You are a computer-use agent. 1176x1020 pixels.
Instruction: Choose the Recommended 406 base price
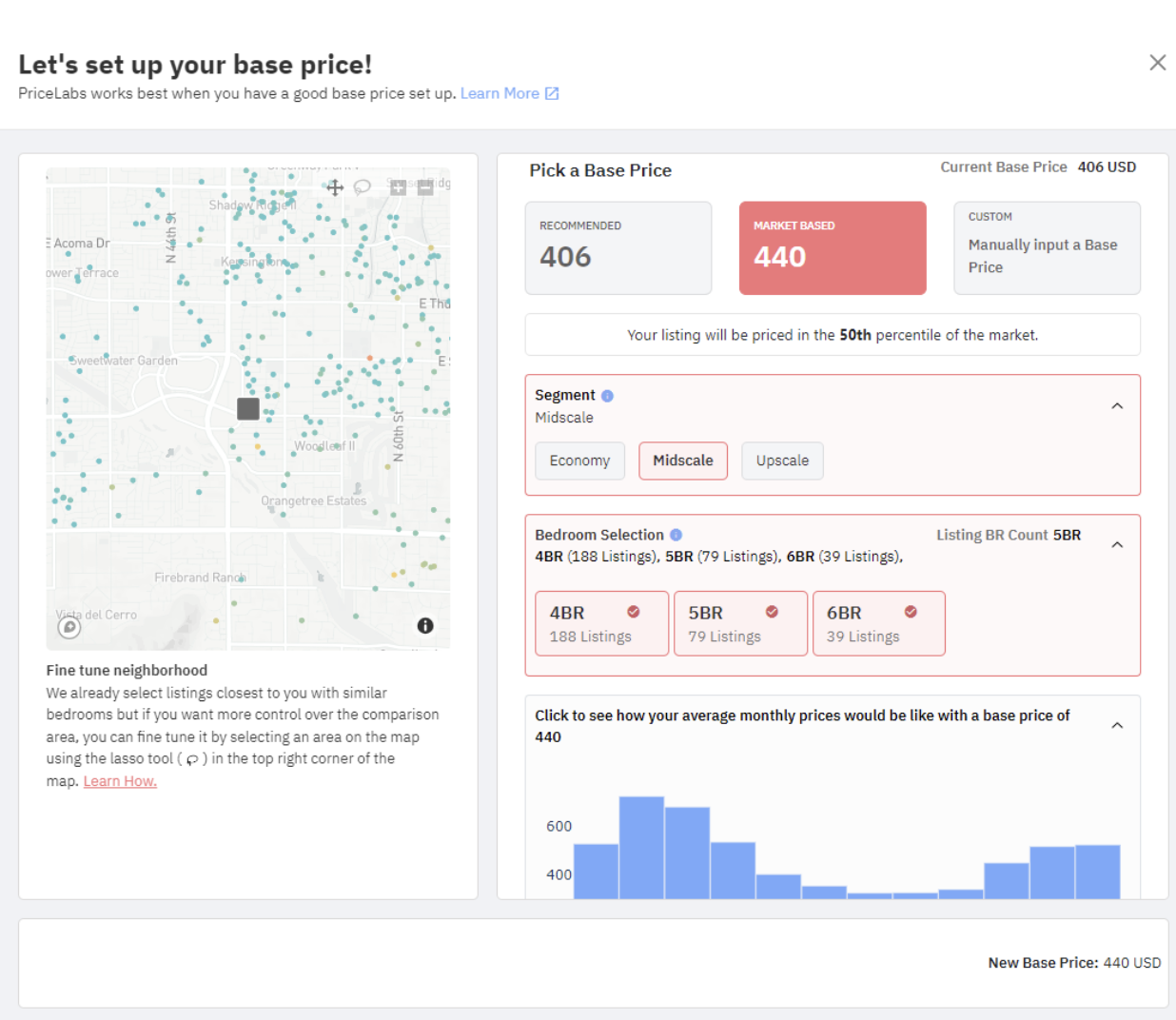coord(618,247)
